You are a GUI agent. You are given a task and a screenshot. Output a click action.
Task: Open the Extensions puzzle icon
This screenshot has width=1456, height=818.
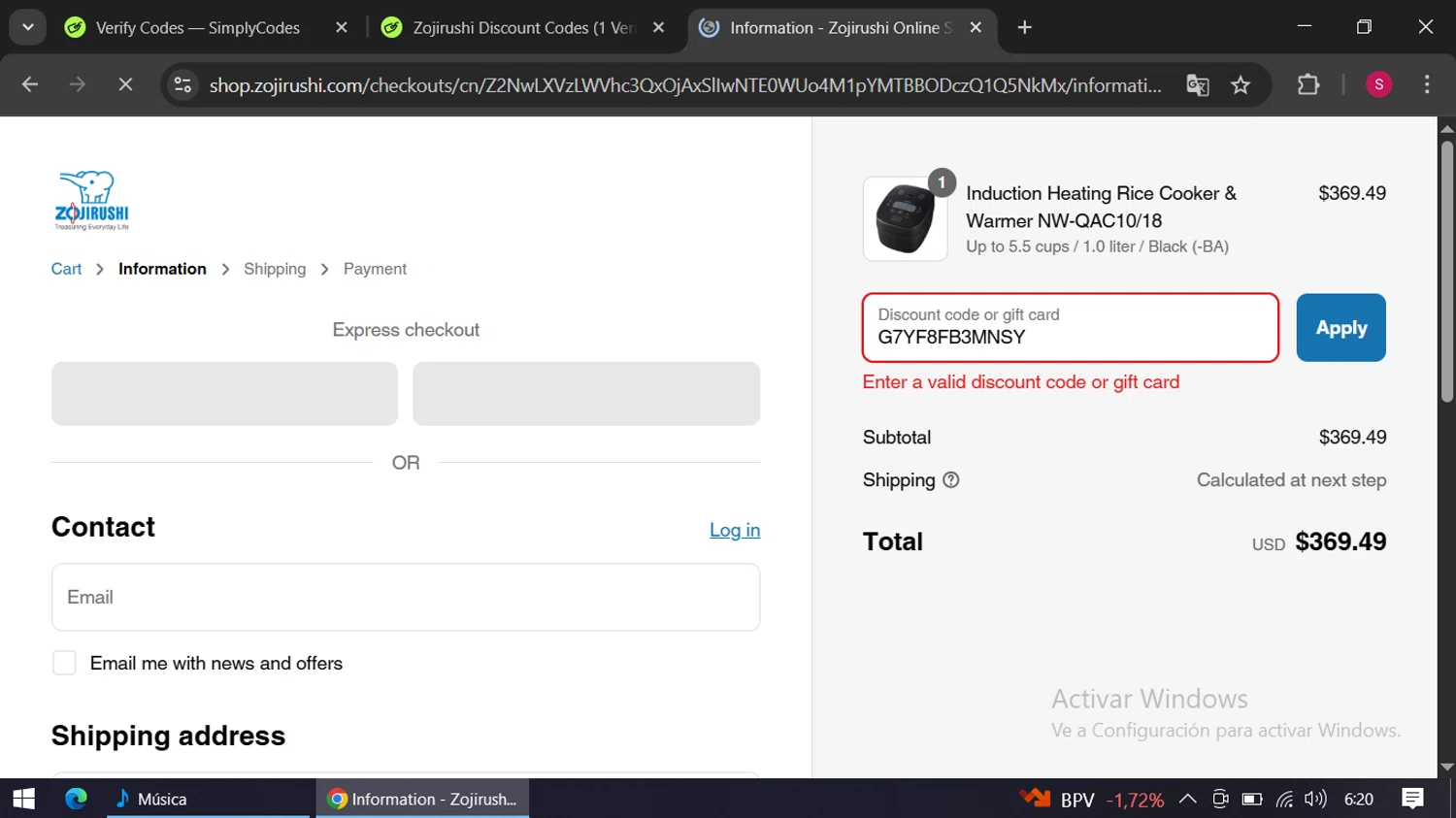pyautogui.click(x=1308, y=85)
